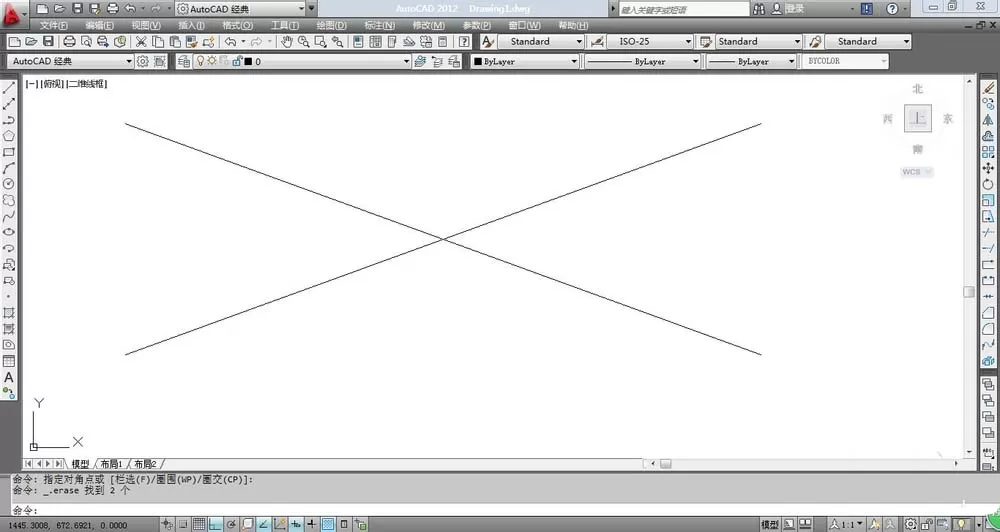Open the 视图(V) menu
The image size is (1000, 532).
[146, 26]
